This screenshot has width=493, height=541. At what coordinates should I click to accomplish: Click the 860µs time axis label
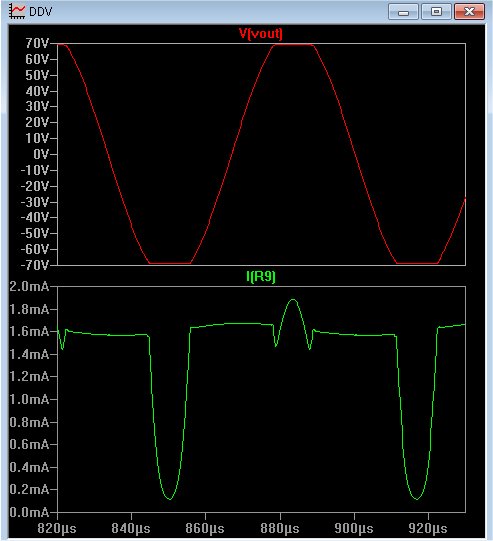point(205,528)
